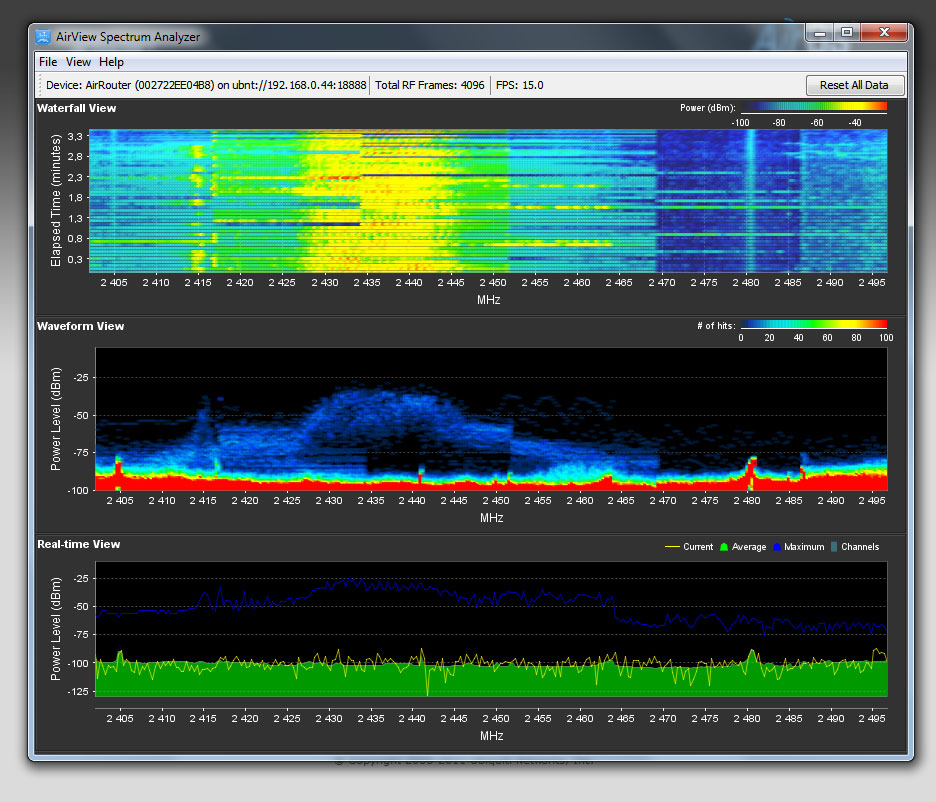Click the AirView icon in title bar
The image size is (936, 802).
[43, 37]
